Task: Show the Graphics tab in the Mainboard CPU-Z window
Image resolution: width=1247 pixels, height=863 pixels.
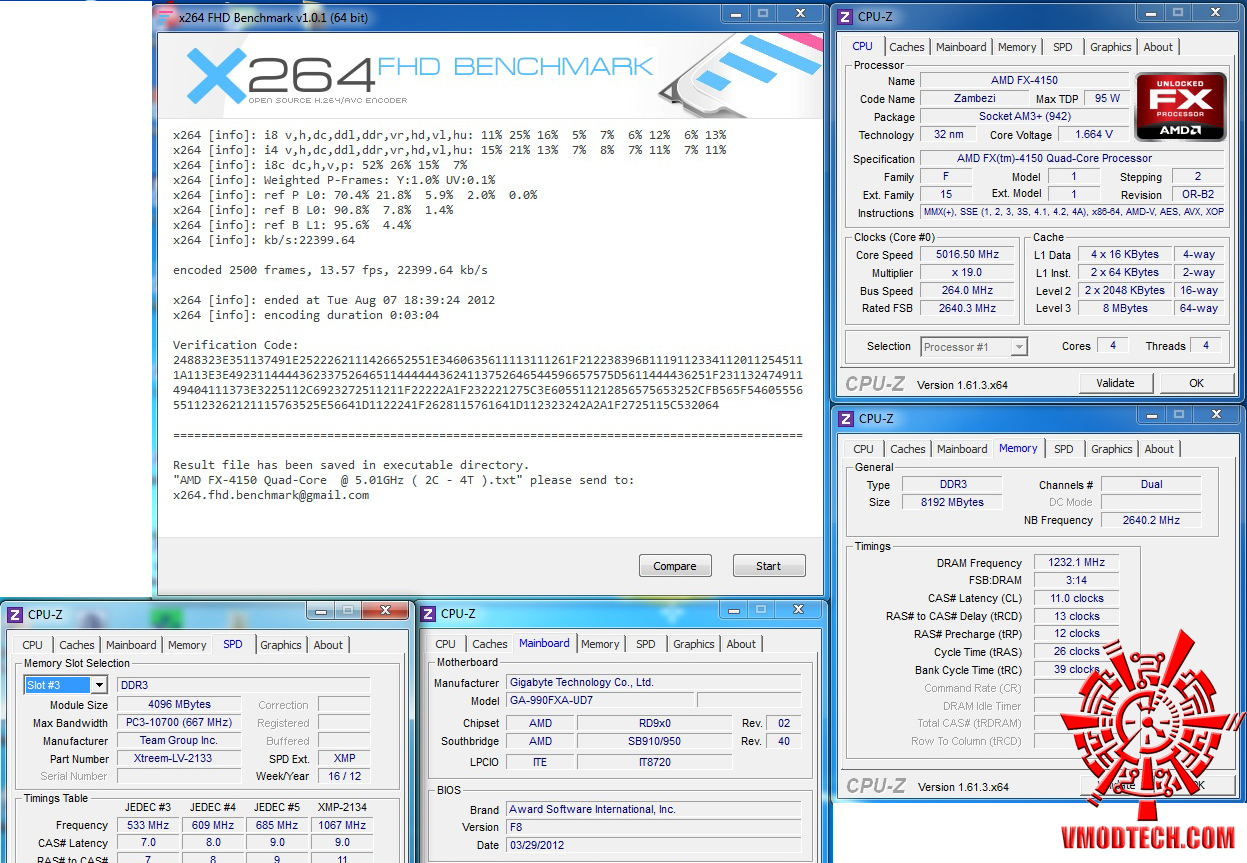Action: 694,644
